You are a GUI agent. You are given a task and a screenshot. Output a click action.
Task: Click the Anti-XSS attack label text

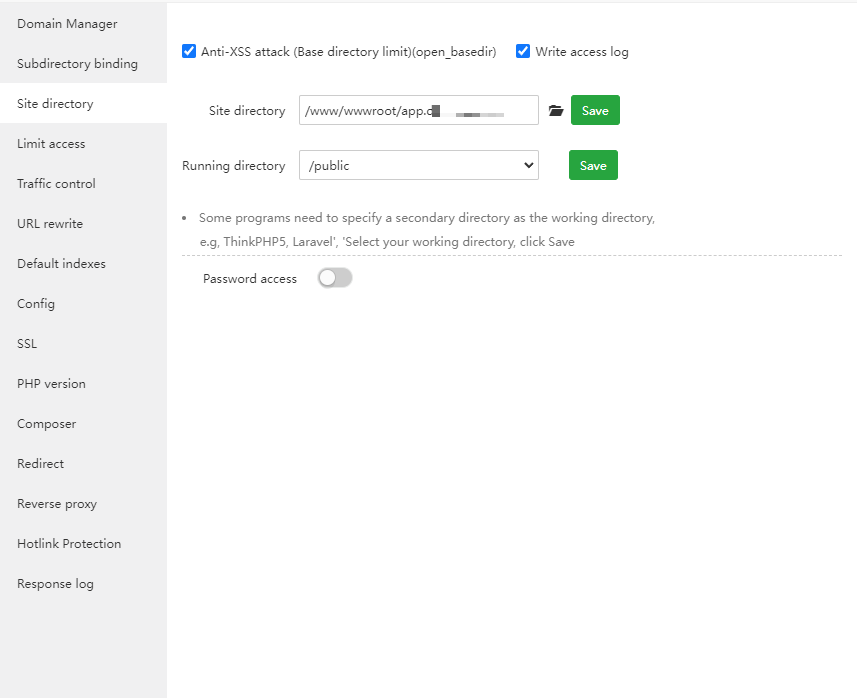coord(349,52)
